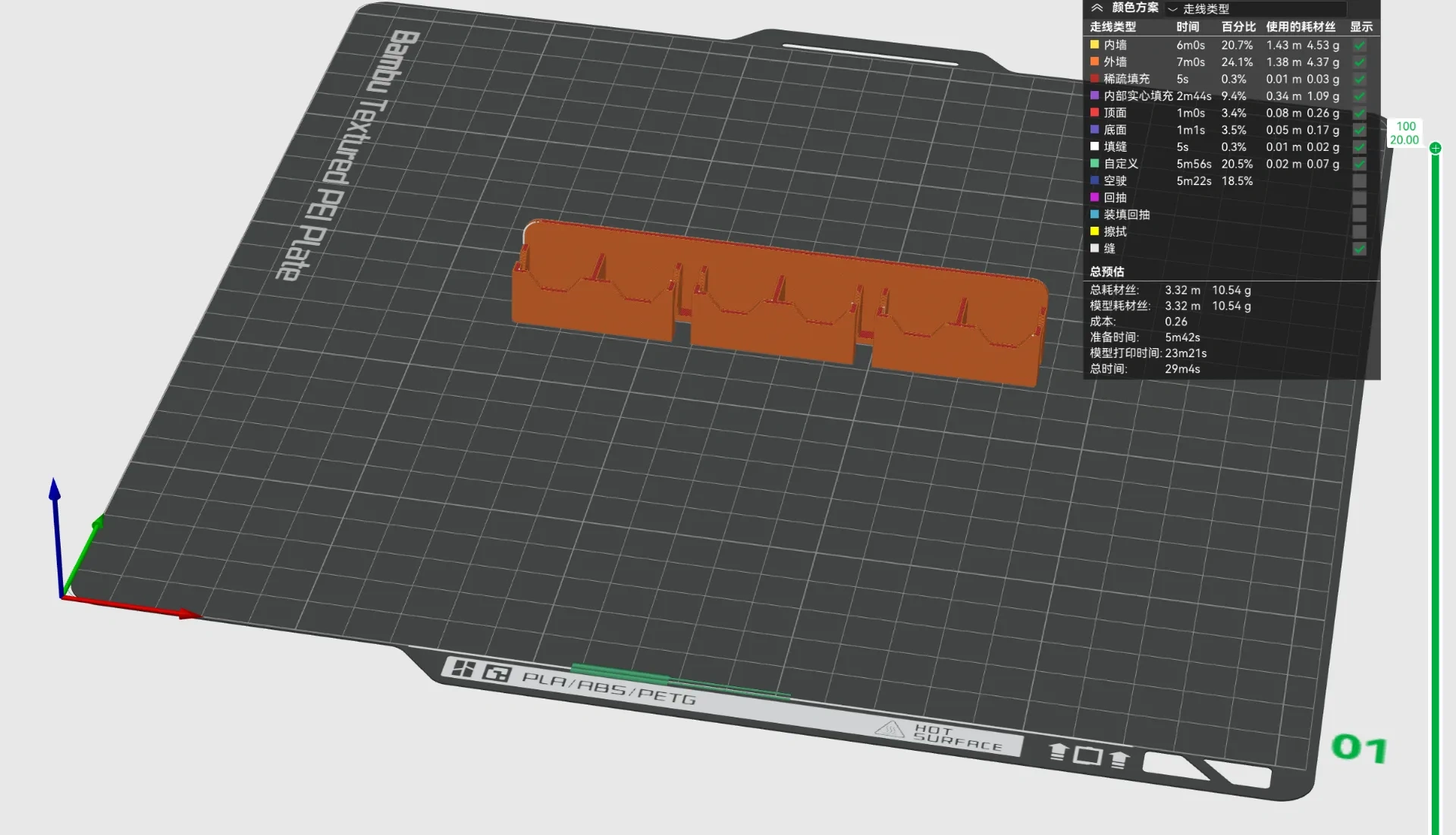Select the 内部实心填充 row label
1456x835 pixels.
pos(1137,96)
